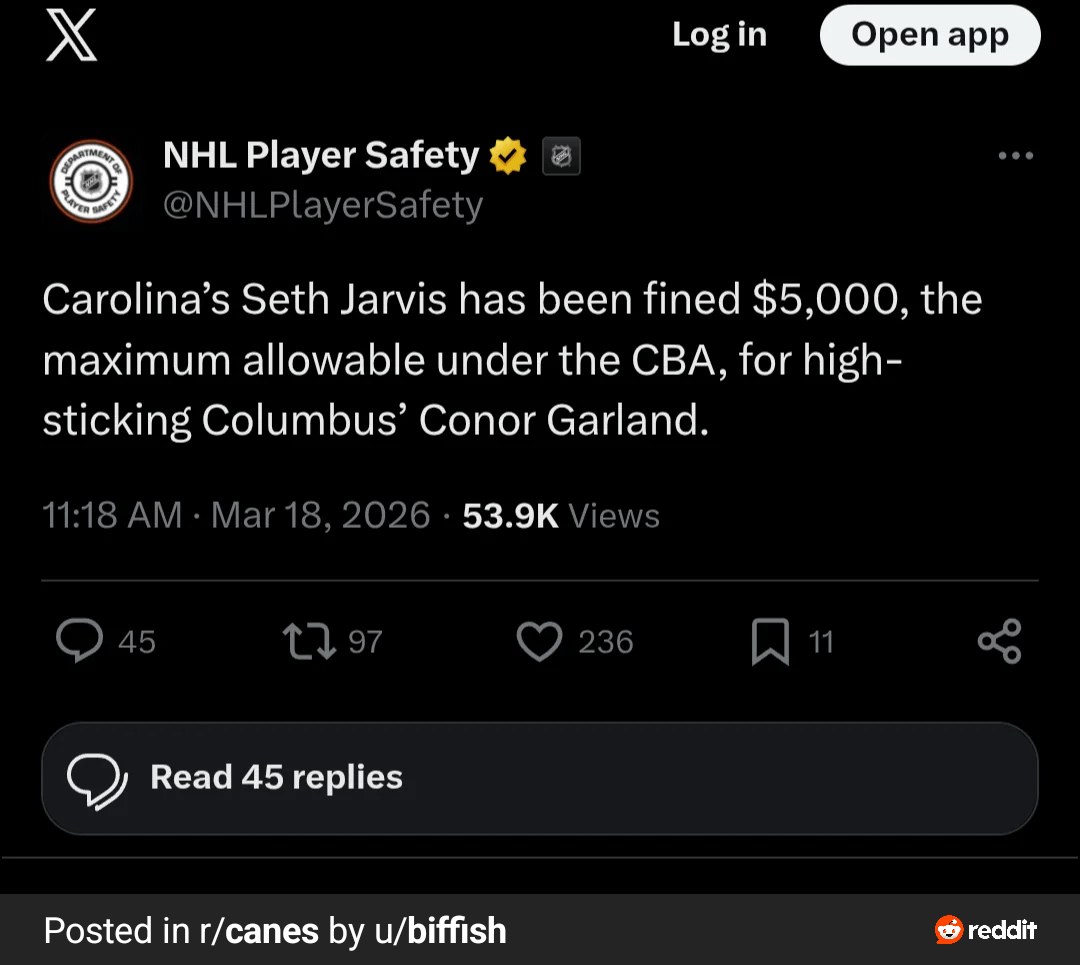The height and width of the screenshot is (965, 1080).
Task: Click the NHL Player Safety profile avatar
Action: click(x=90, y=181)
